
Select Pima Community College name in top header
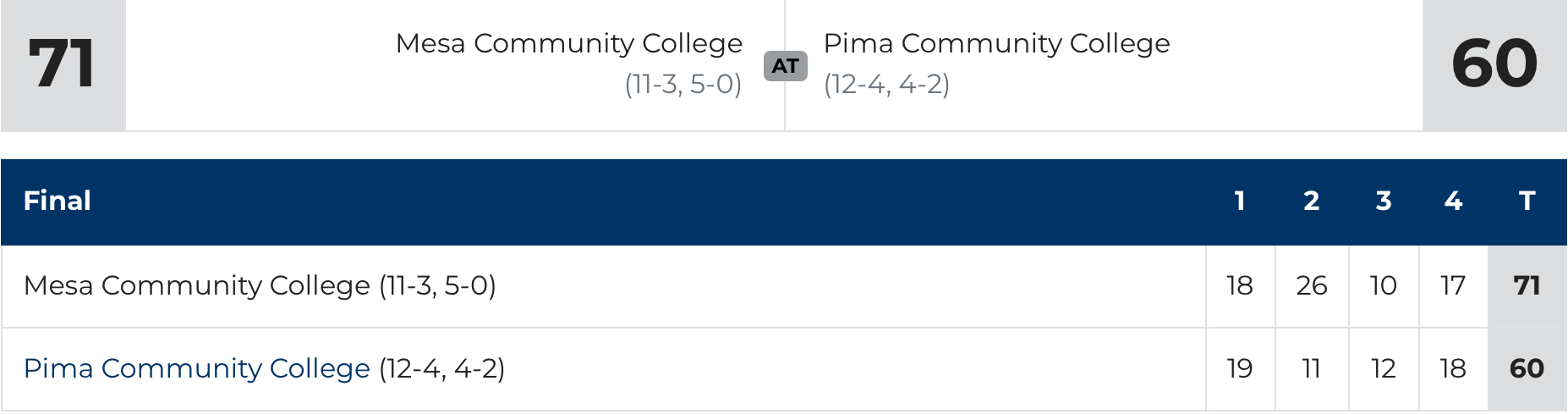996,43
